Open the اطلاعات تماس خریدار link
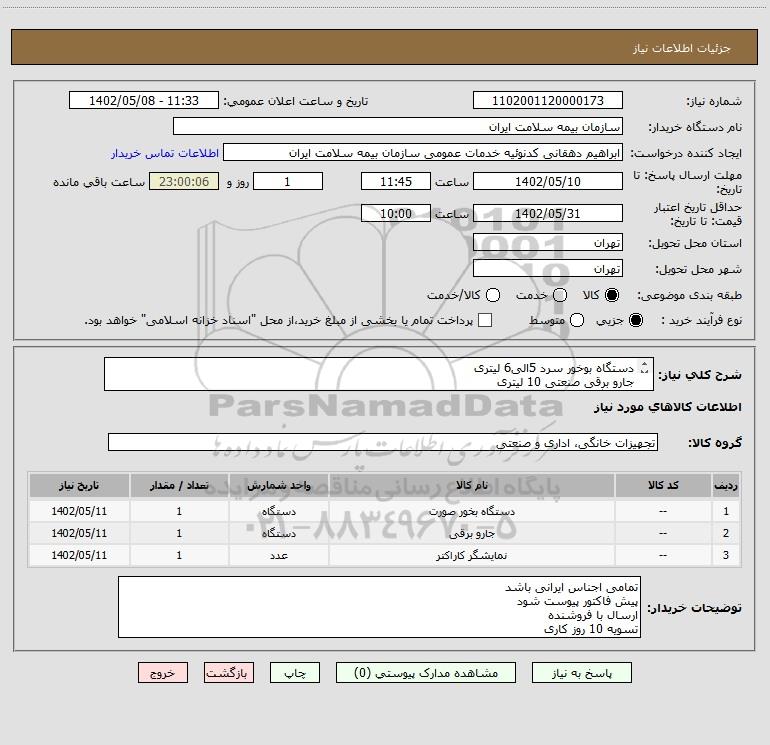 click(165, 153)
